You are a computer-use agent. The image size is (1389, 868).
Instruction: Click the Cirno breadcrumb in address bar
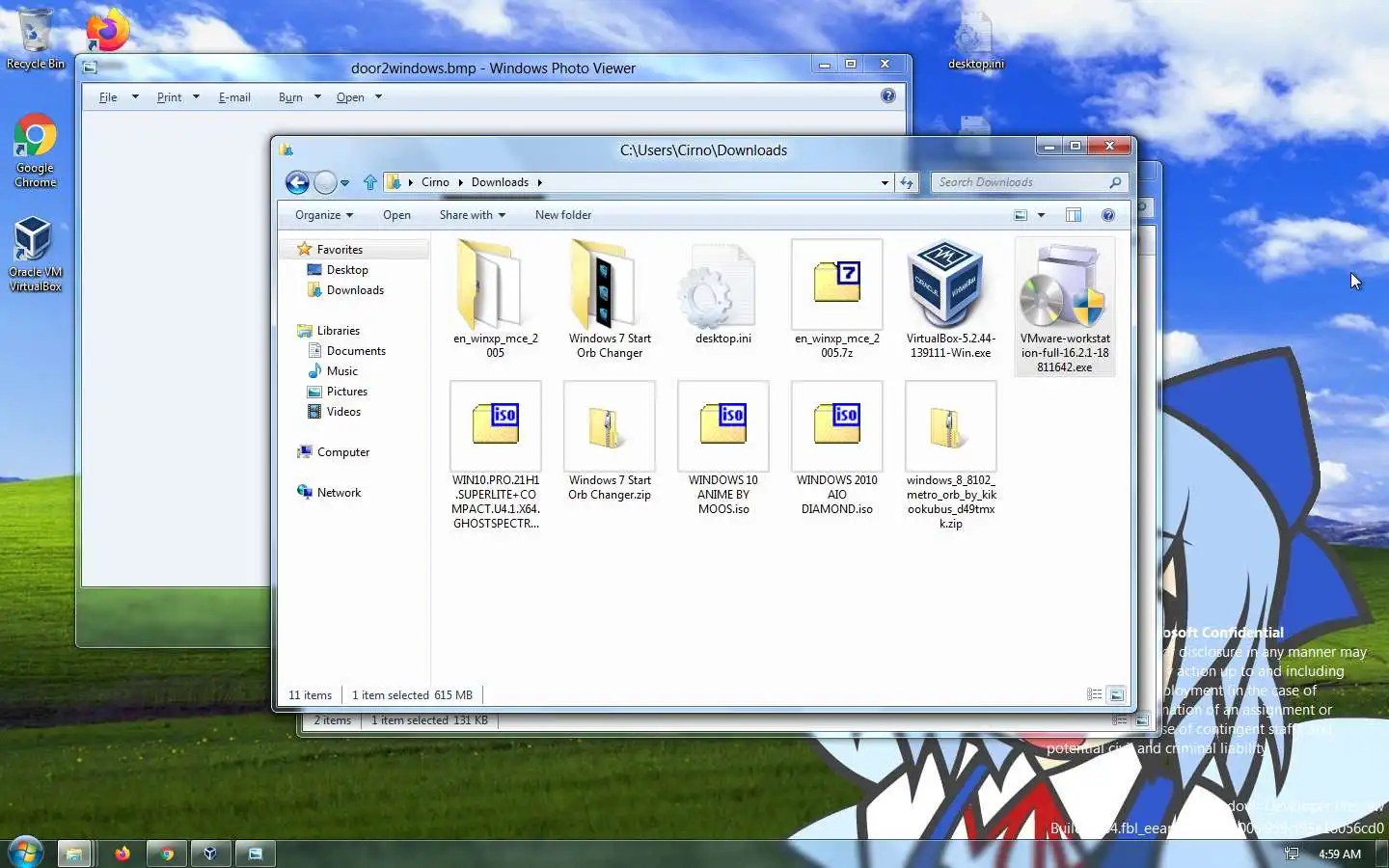435,182
